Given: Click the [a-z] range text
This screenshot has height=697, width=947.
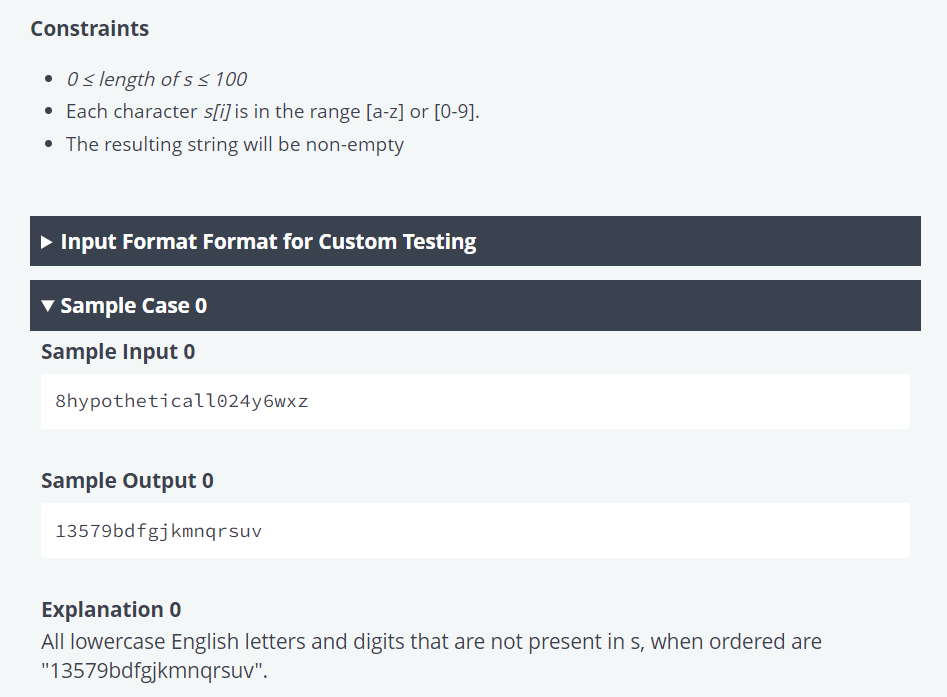Looking at the screenshot, I should (385, 112).
